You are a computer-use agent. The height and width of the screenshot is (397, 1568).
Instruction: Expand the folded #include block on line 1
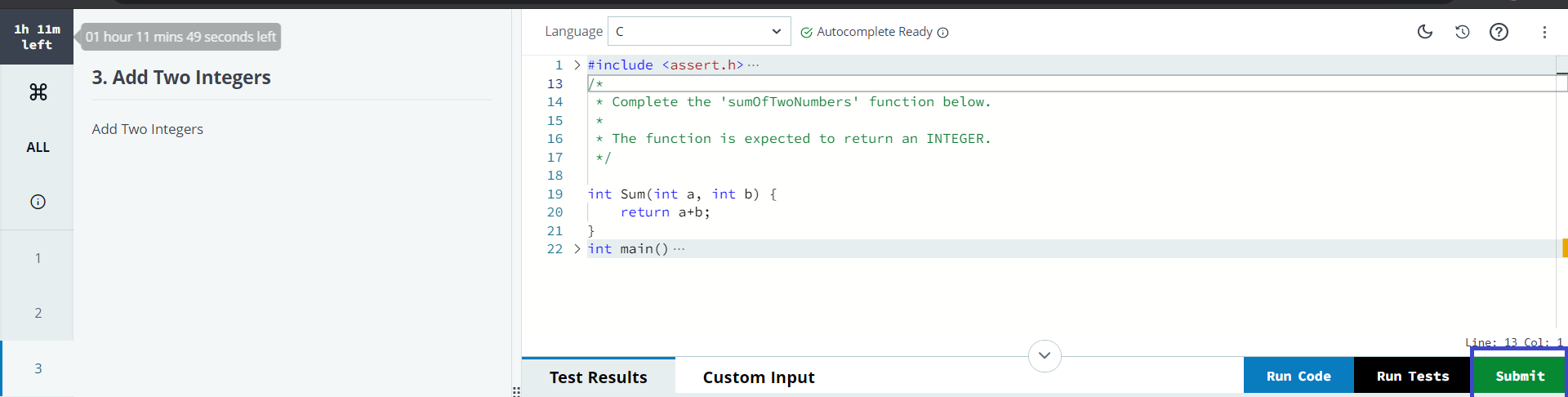577,65
